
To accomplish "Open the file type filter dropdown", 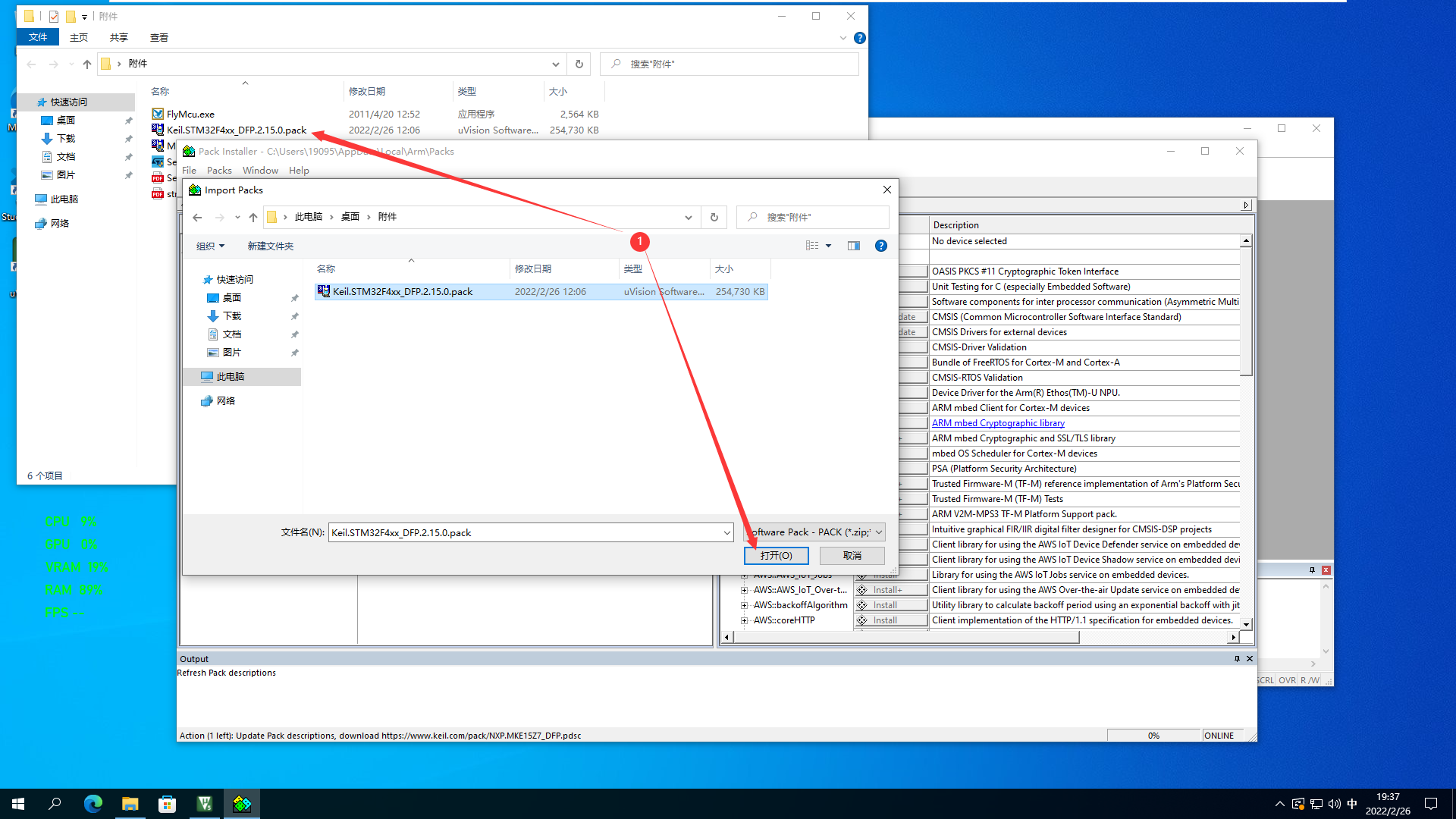I will point(879,532).
